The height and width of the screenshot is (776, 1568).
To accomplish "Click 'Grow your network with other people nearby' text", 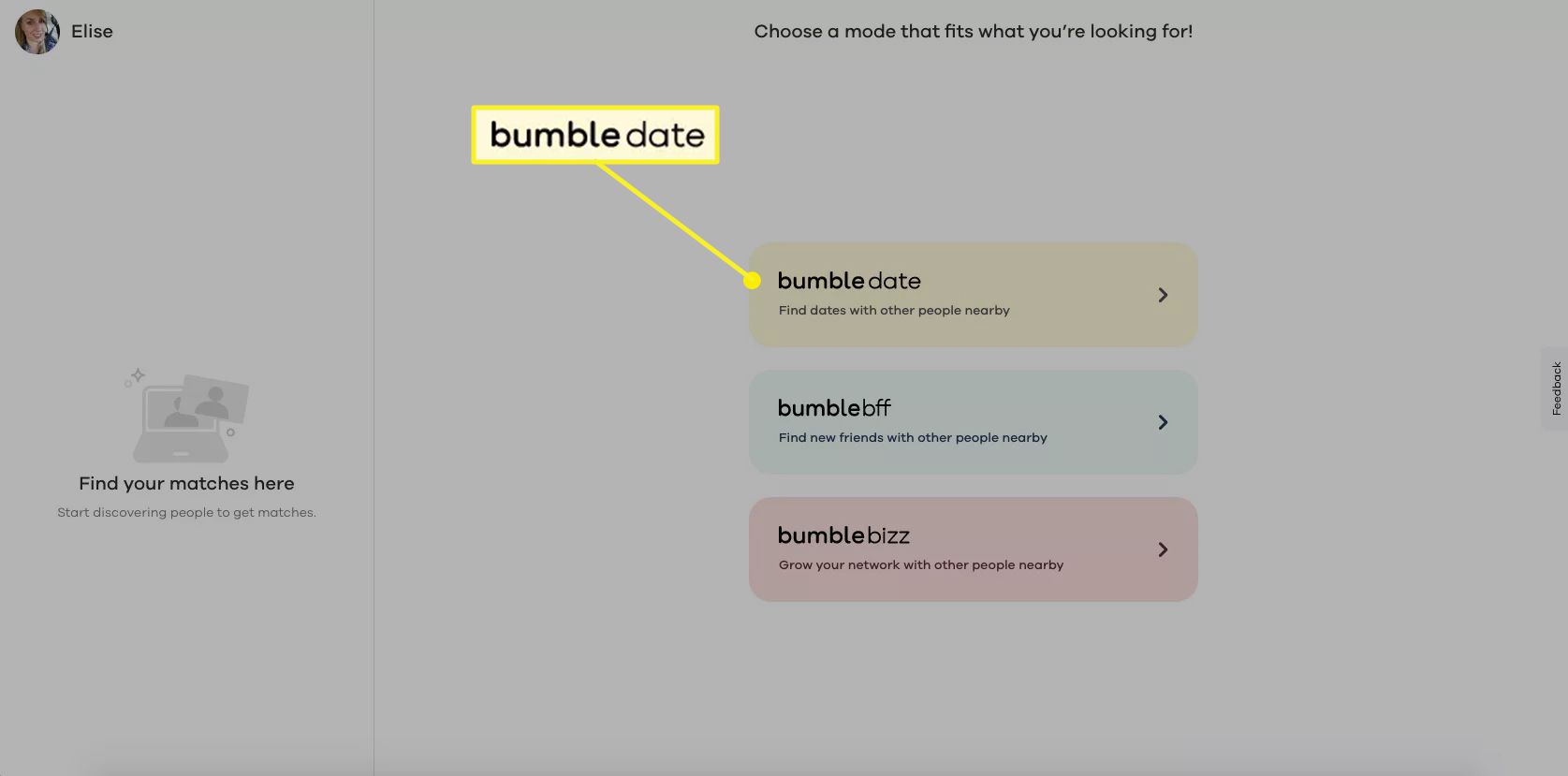I will 921,565.
